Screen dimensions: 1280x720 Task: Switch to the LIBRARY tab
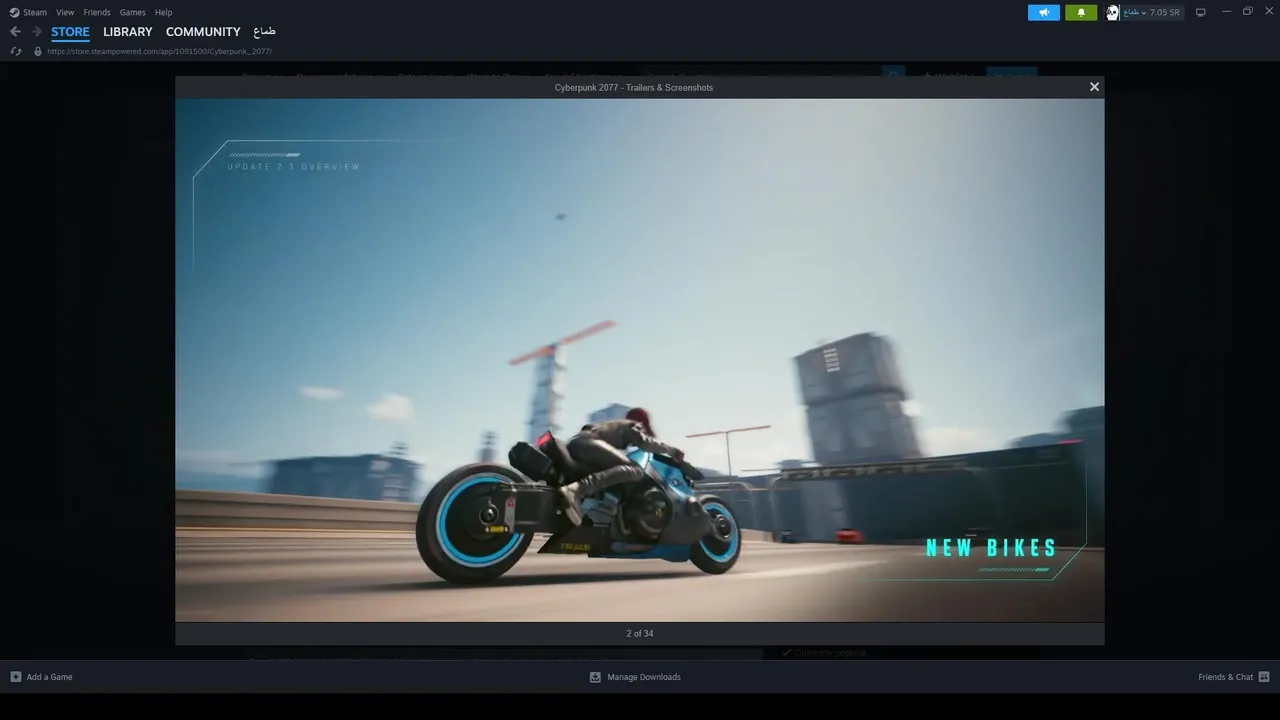[x=128, y=32]
